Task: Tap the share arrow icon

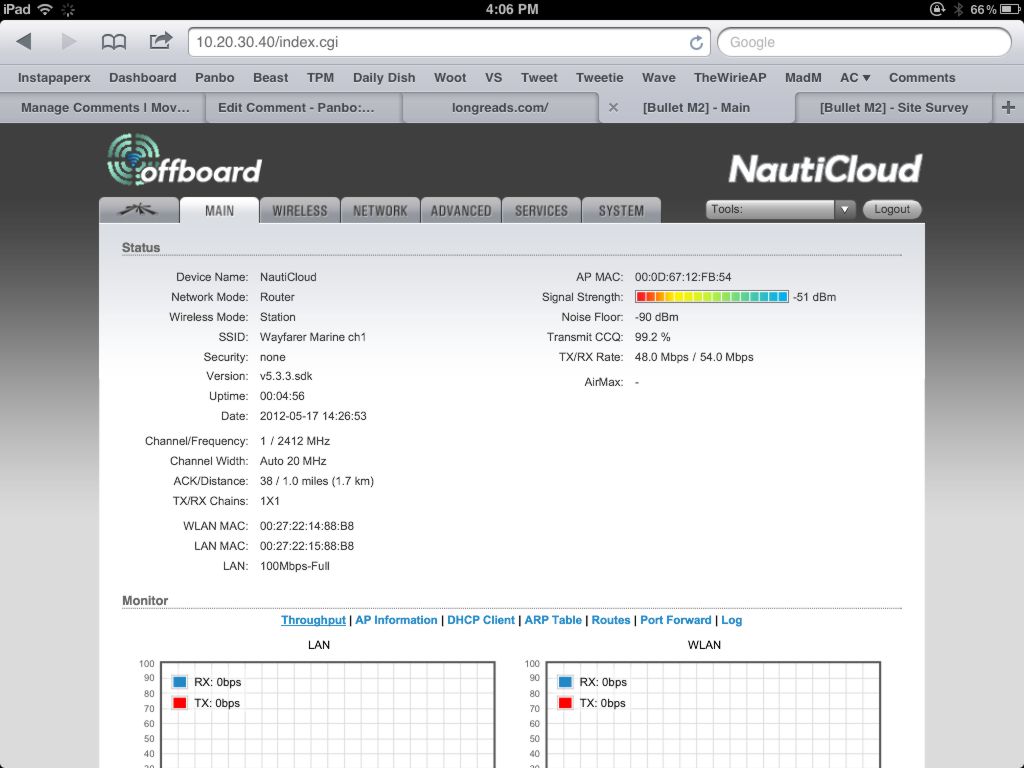Action: click(x=161, y=40)
